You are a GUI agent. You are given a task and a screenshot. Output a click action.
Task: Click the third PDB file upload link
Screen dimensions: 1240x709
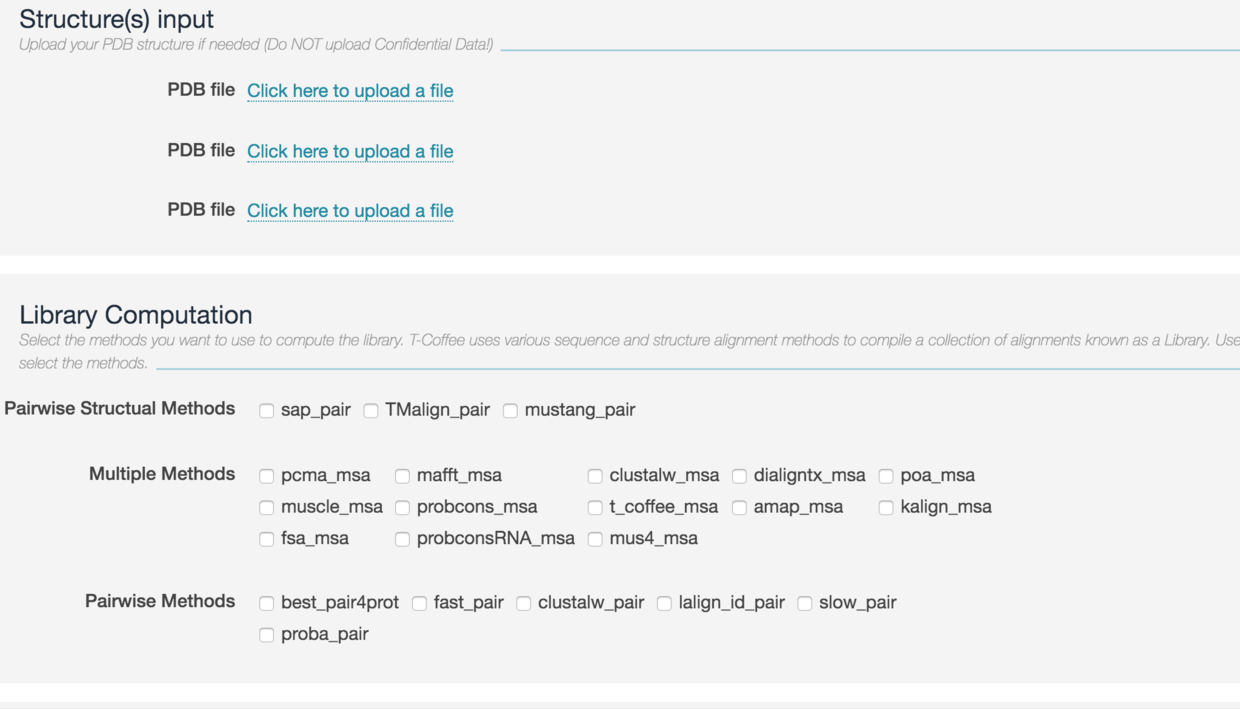tap(350, 210)
